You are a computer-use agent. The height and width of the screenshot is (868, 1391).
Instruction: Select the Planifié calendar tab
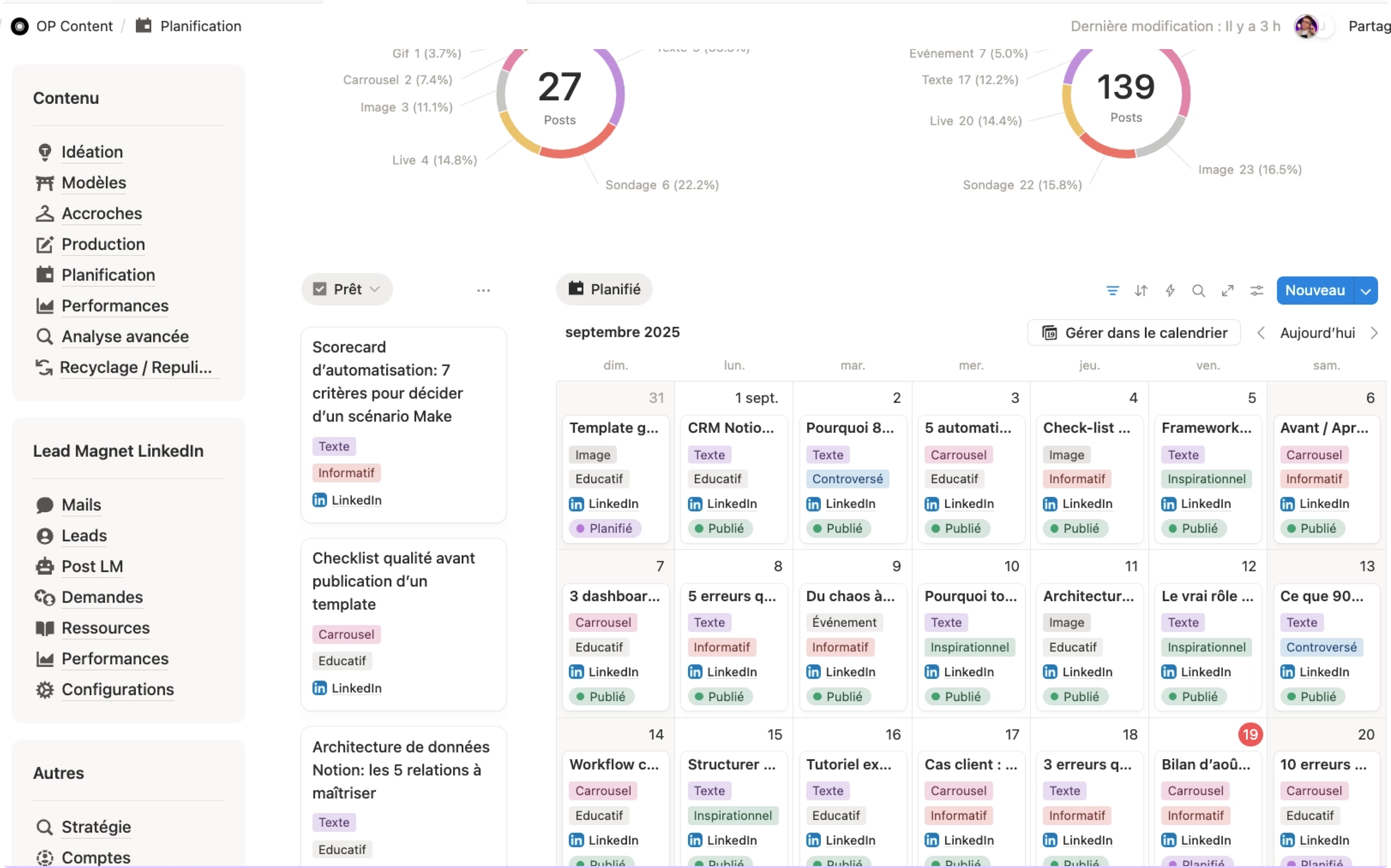coord(604,289)
